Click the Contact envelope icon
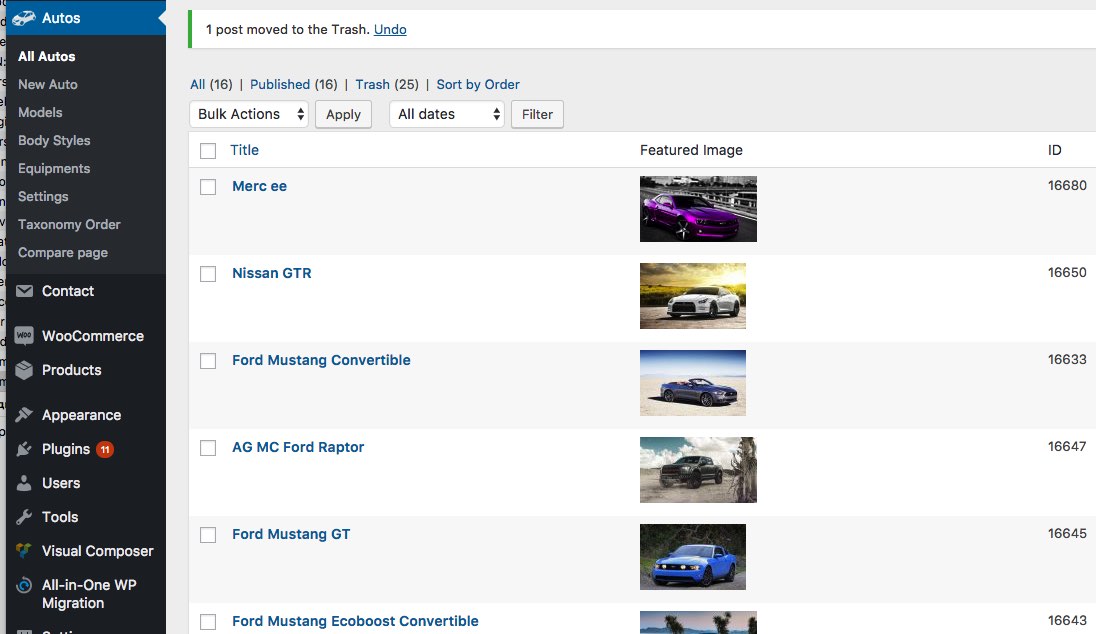 [x=24, y=291]
